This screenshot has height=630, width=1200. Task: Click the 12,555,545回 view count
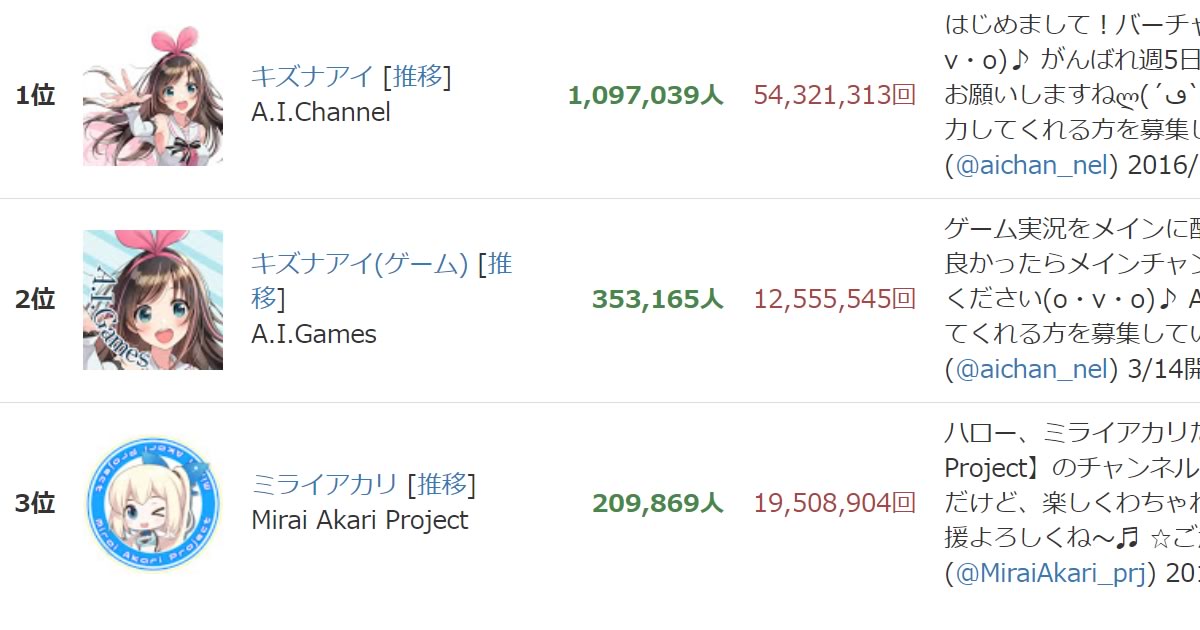832,303
